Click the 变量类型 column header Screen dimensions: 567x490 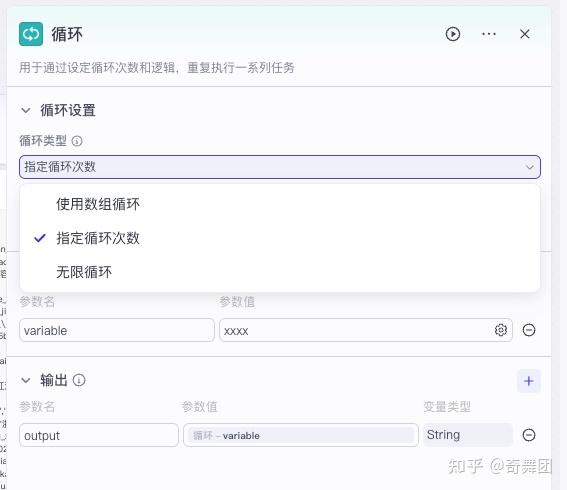447,406
